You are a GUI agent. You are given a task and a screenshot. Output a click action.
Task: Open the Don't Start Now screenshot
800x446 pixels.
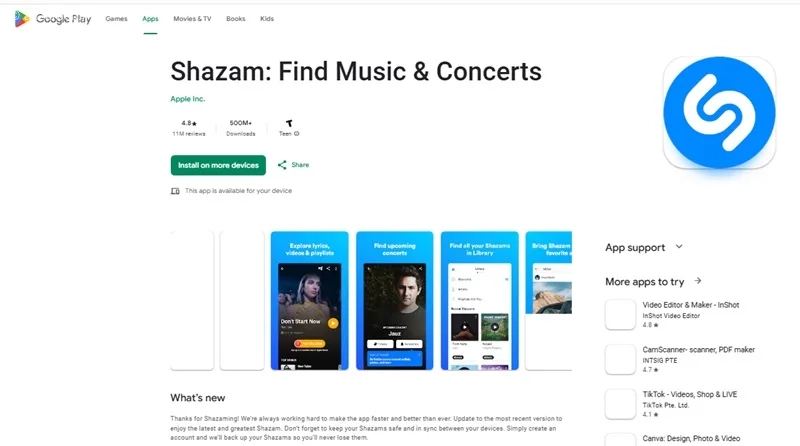(309, 300)
